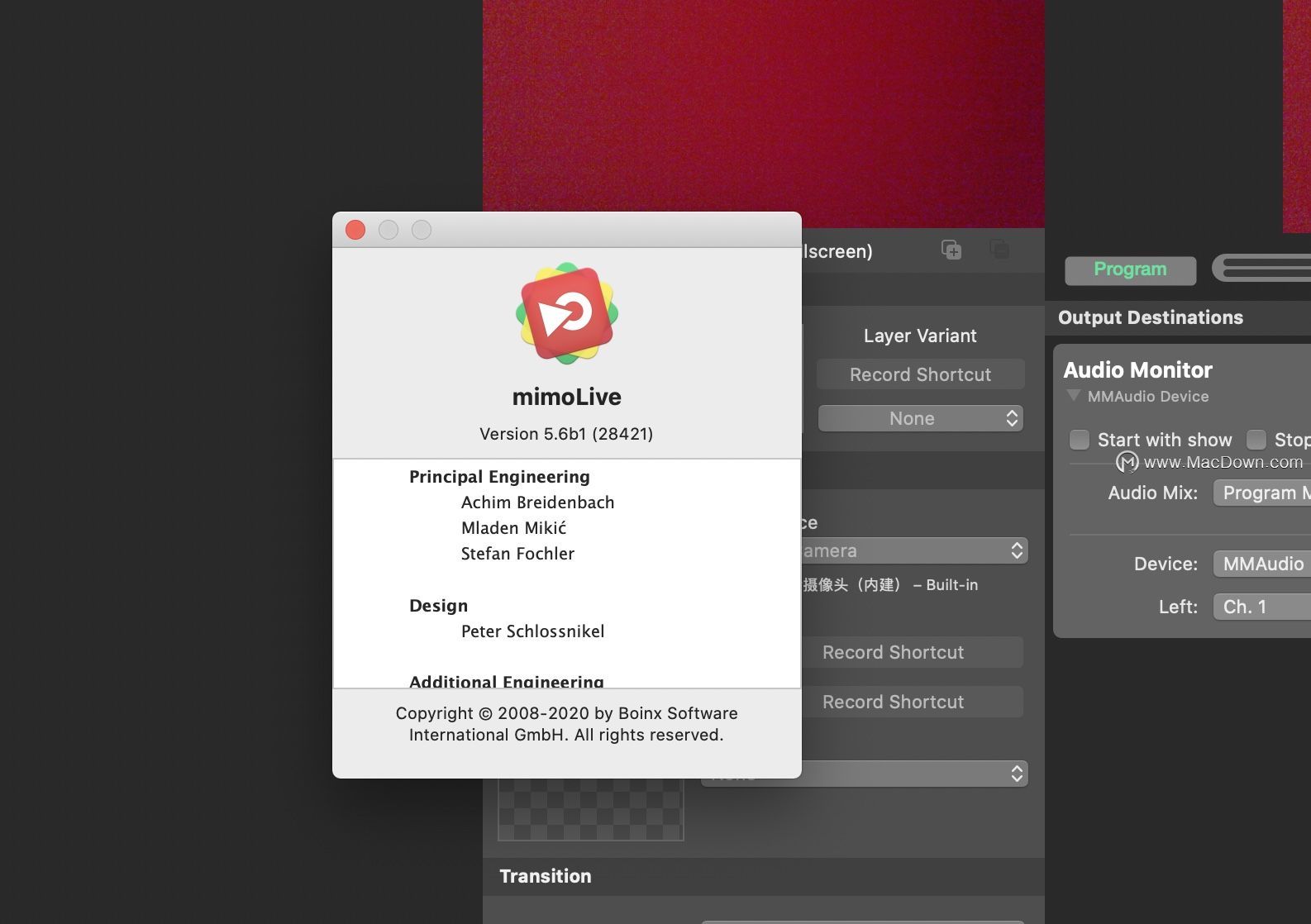Click the name Achim Breidenbach

click(x=537, y=502)
